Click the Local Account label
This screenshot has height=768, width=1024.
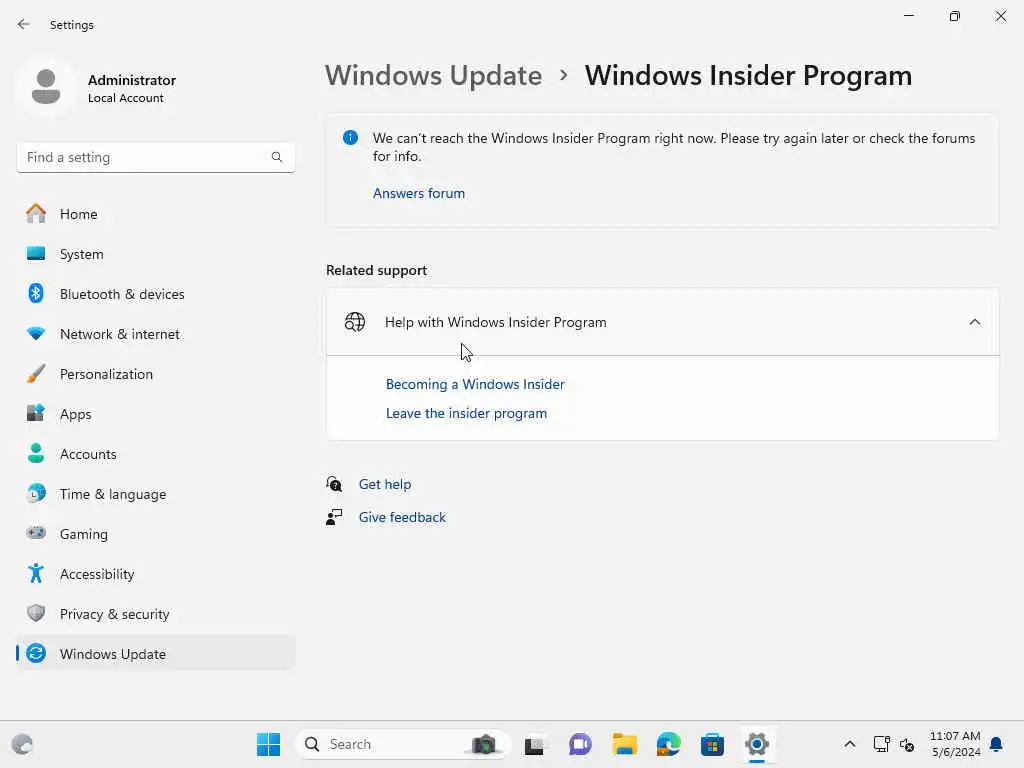(x=126, y=98)
